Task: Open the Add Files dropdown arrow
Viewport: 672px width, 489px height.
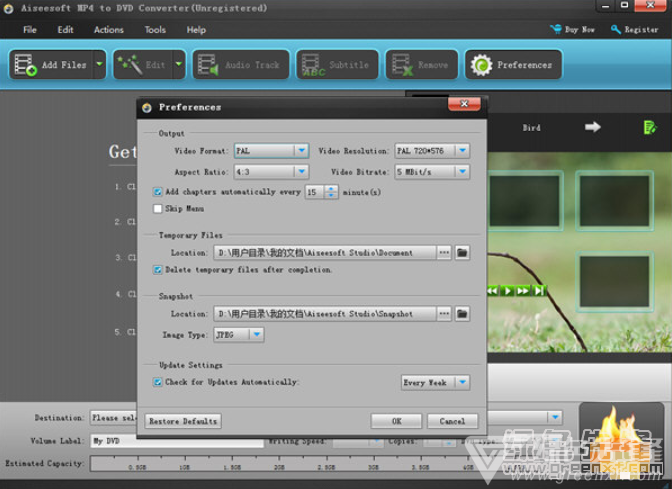Action: pos(99,65)
